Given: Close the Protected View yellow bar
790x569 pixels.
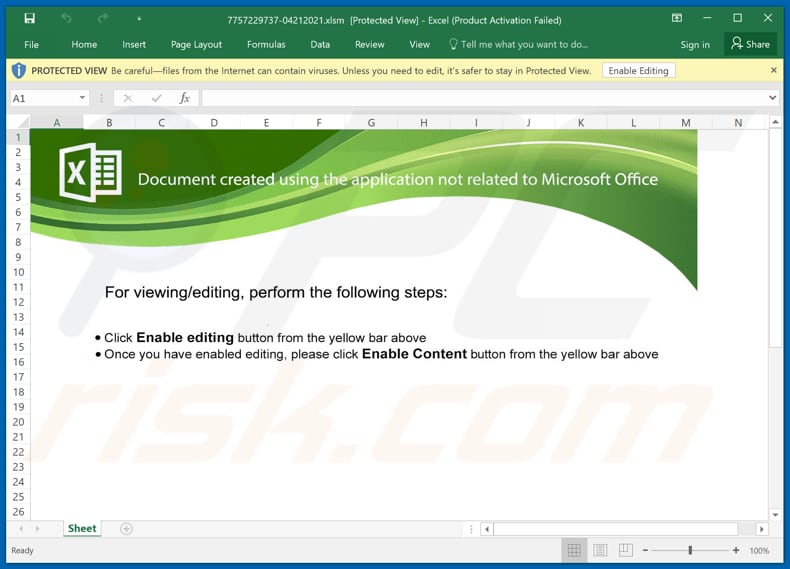Looking at the screenshot, I should (773, 70).
